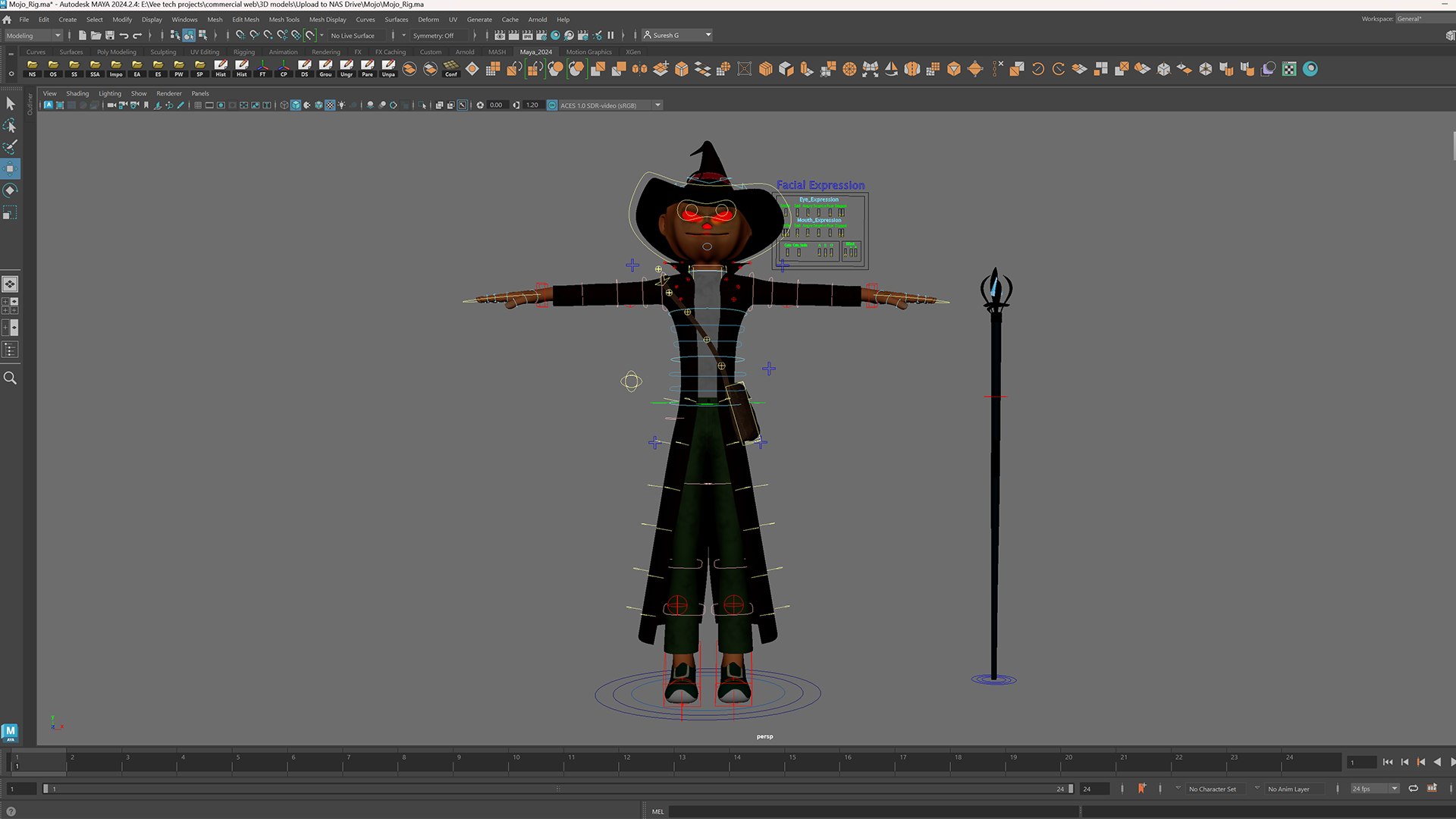Viewport: 1456px width, 819px height.
Task: Click the MEL command language label
Action: coord(657,811)
